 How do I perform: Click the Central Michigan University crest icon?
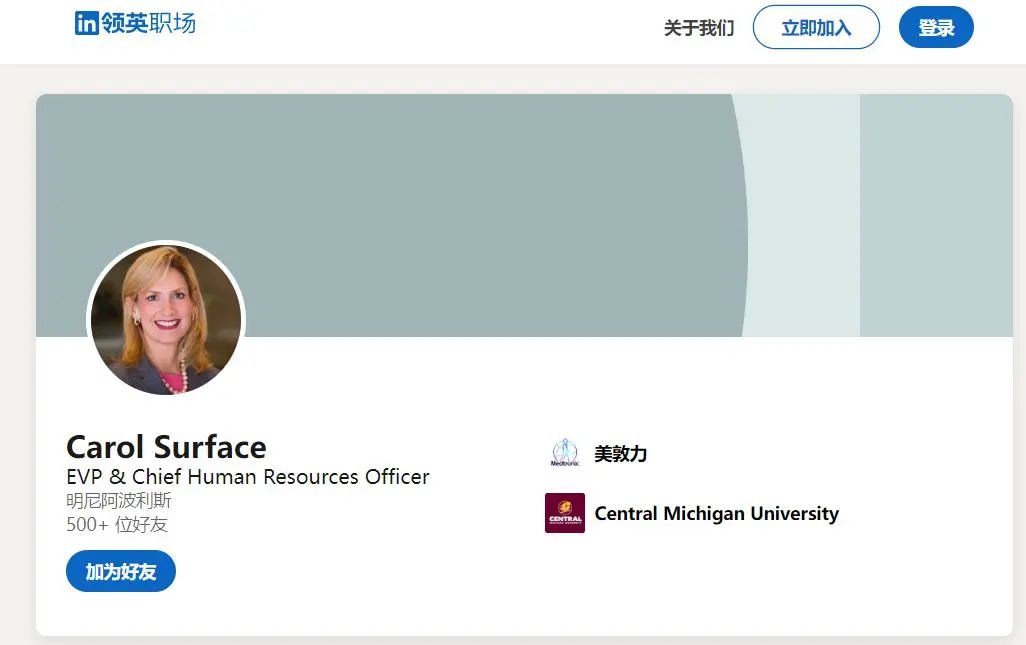pos(565,513)
